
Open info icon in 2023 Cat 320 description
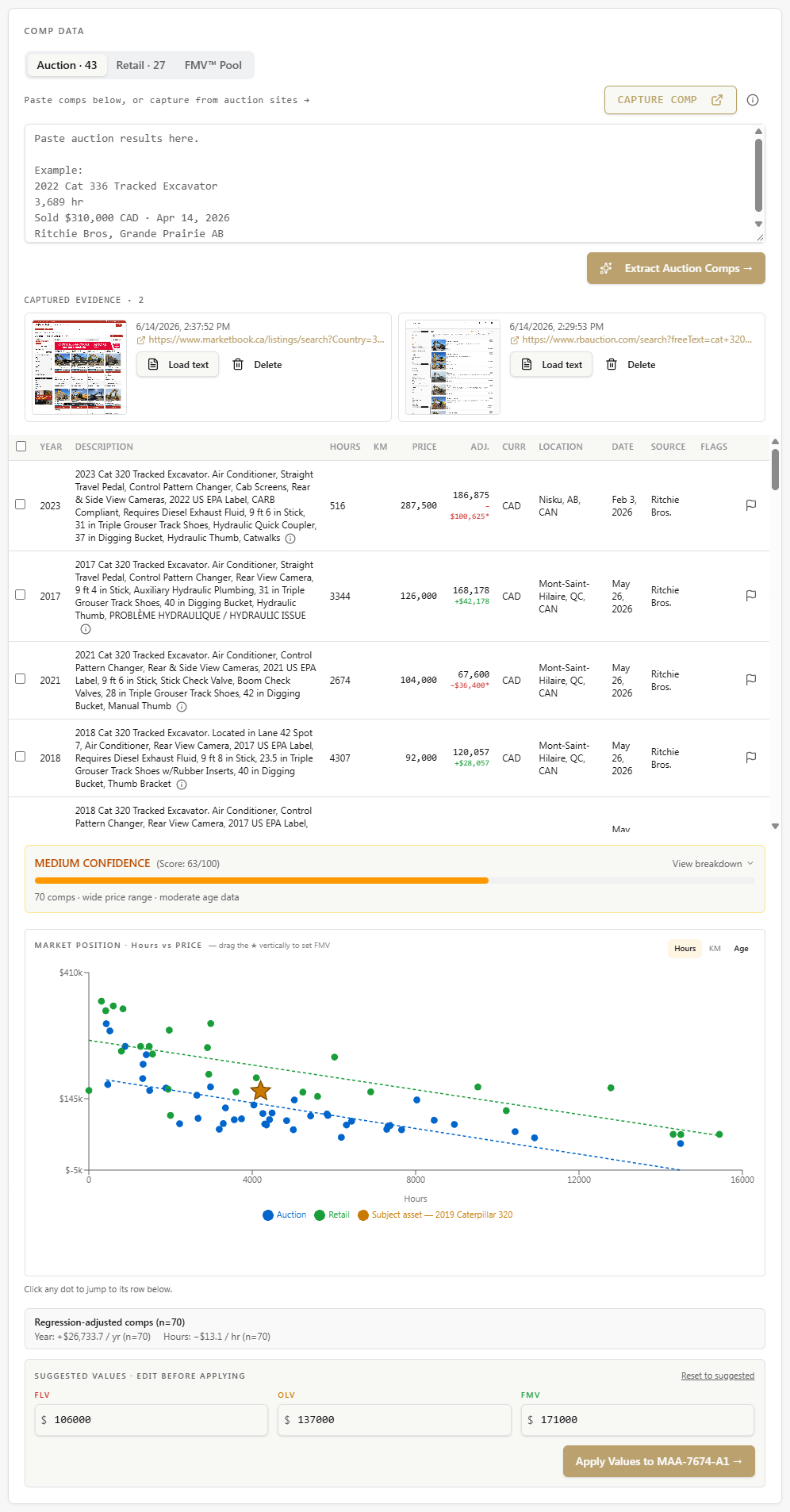point(290,539)
